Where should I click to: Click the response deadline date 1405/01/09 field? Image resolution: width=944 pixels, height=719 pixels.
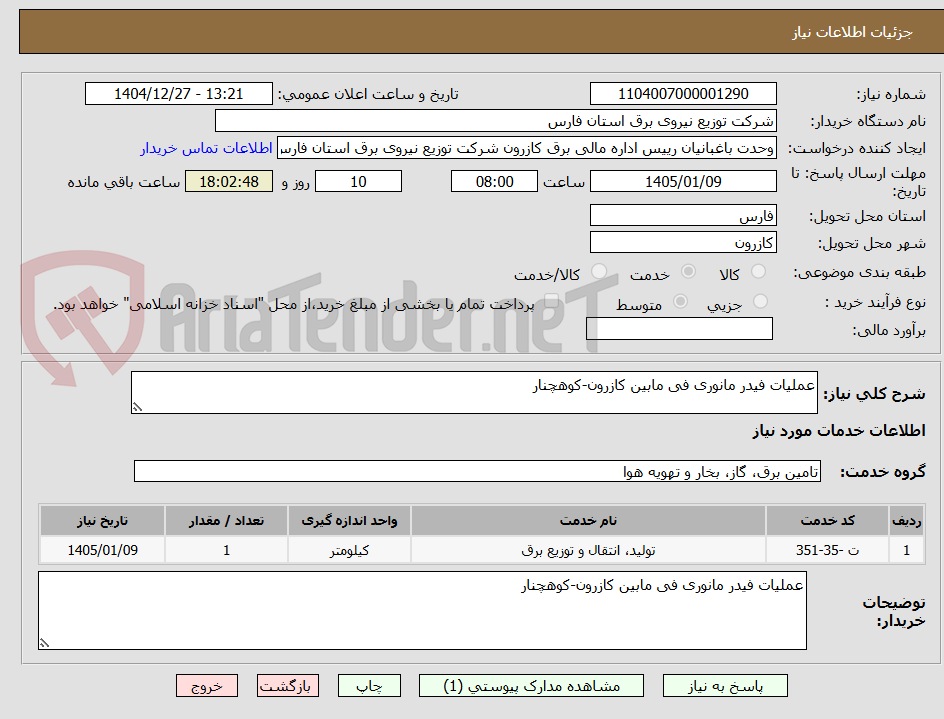[x=683, y=181]
